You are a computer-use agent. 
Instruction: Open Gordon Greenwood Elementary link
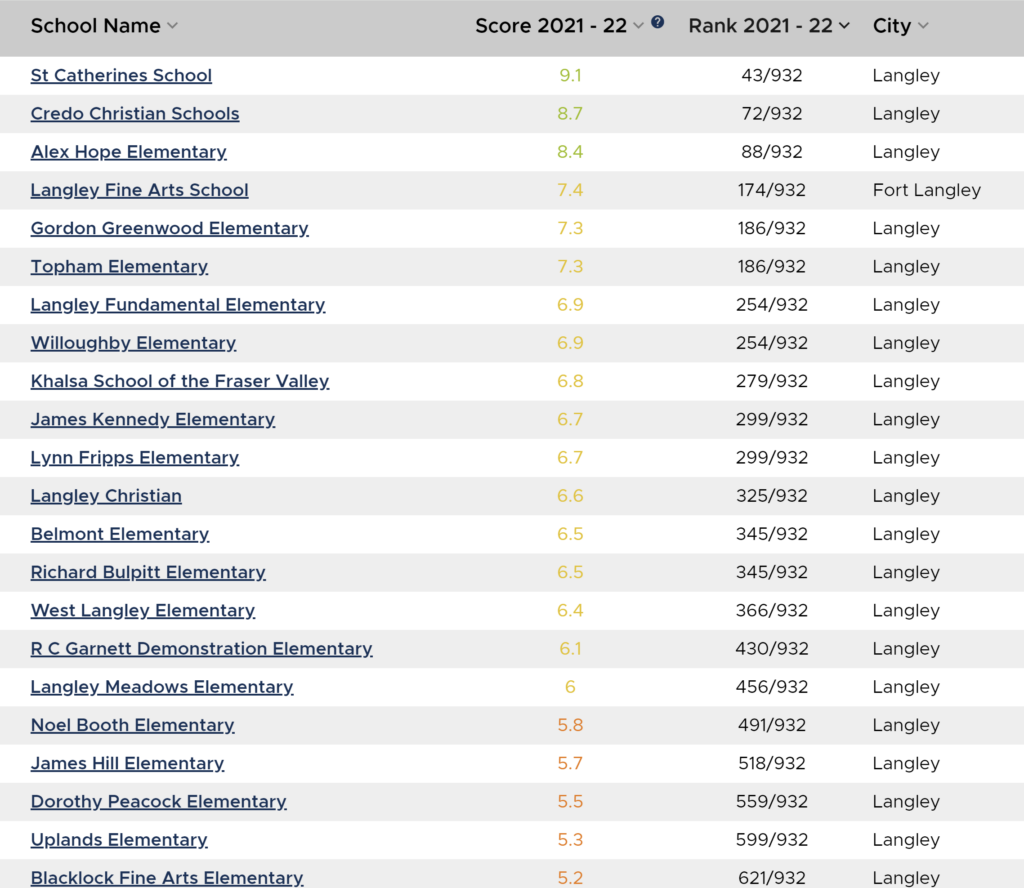coord(170,228)
